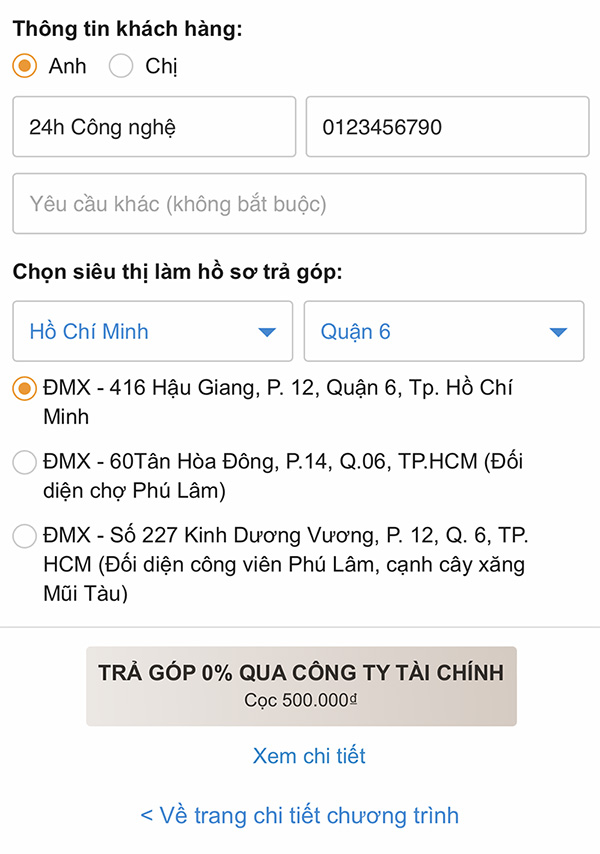Select the ĐMX 227 Kinh Dương Vương store
This screenshot has height=854, width=600.
(23, 536)
